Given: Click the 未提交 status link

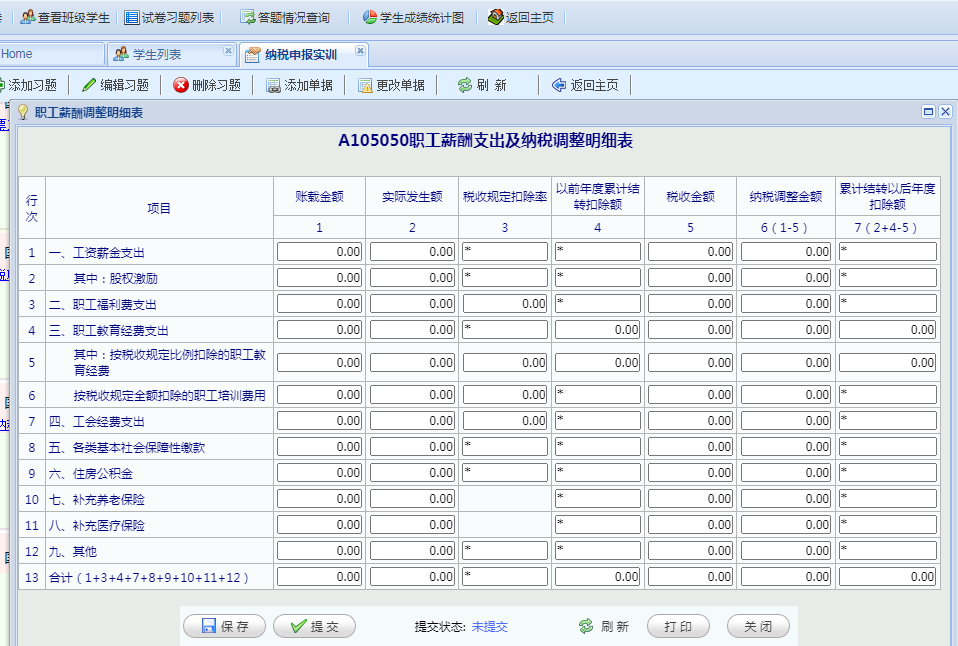Looking at the screenshot, I should pyautogui.click(x=489, y=626).
